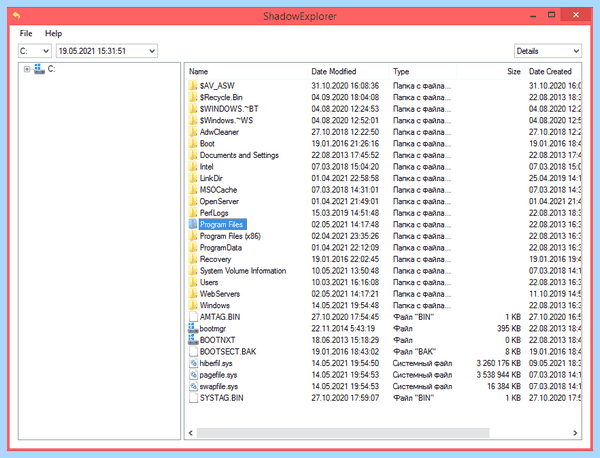Select the 'Windows' folder name

tap(215, 305)
